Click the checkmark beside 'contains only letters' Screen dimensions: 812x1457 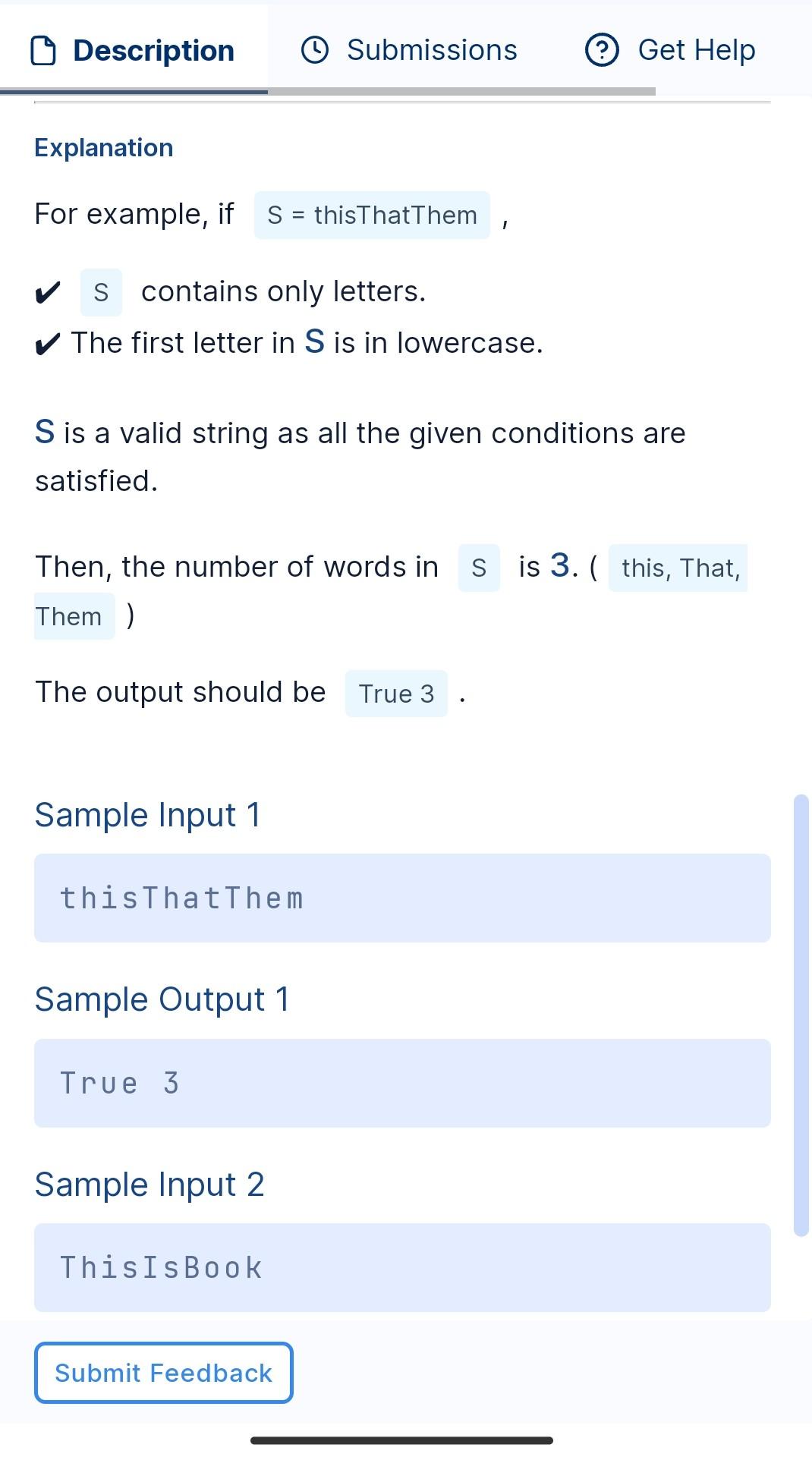[x=47, y=292]
